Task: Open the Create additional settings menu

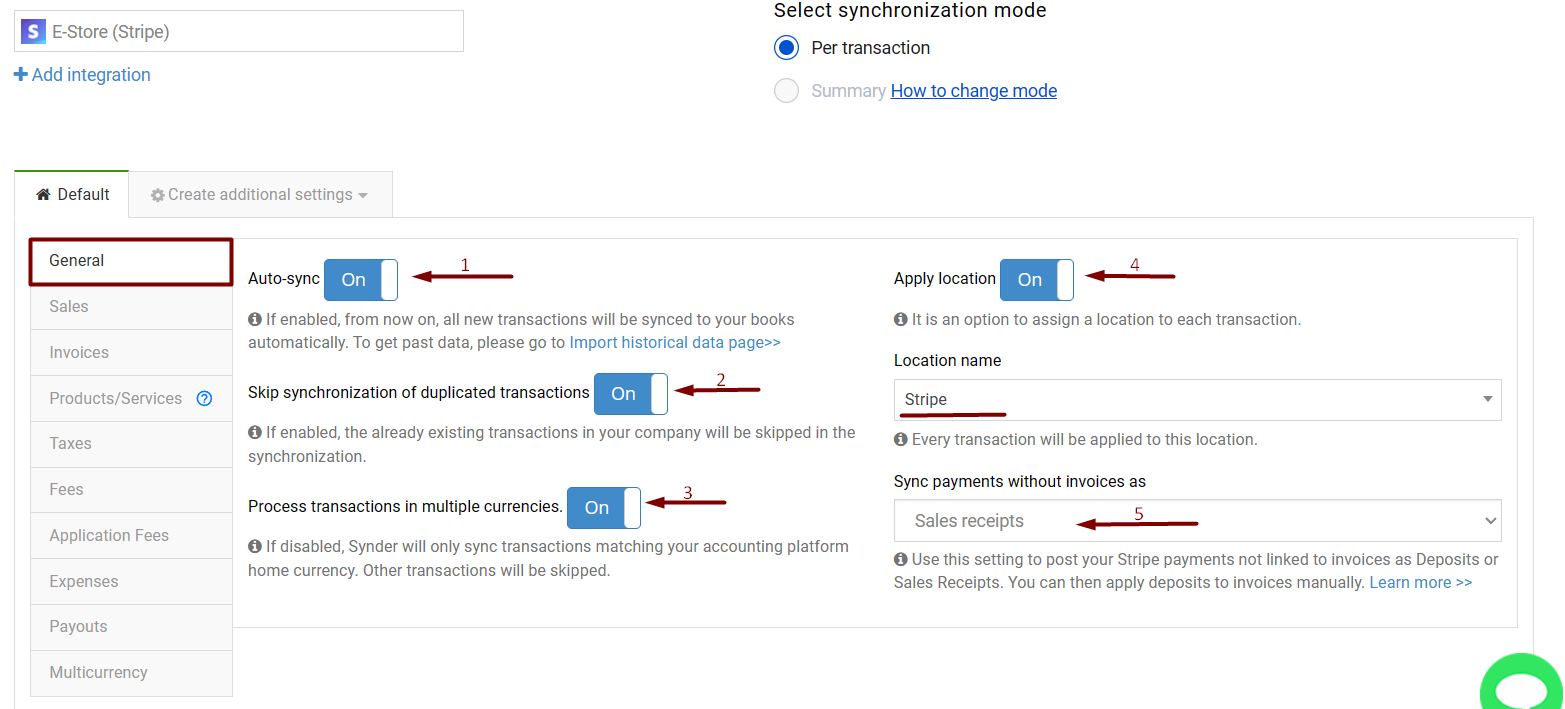Action: click(260, 194)
